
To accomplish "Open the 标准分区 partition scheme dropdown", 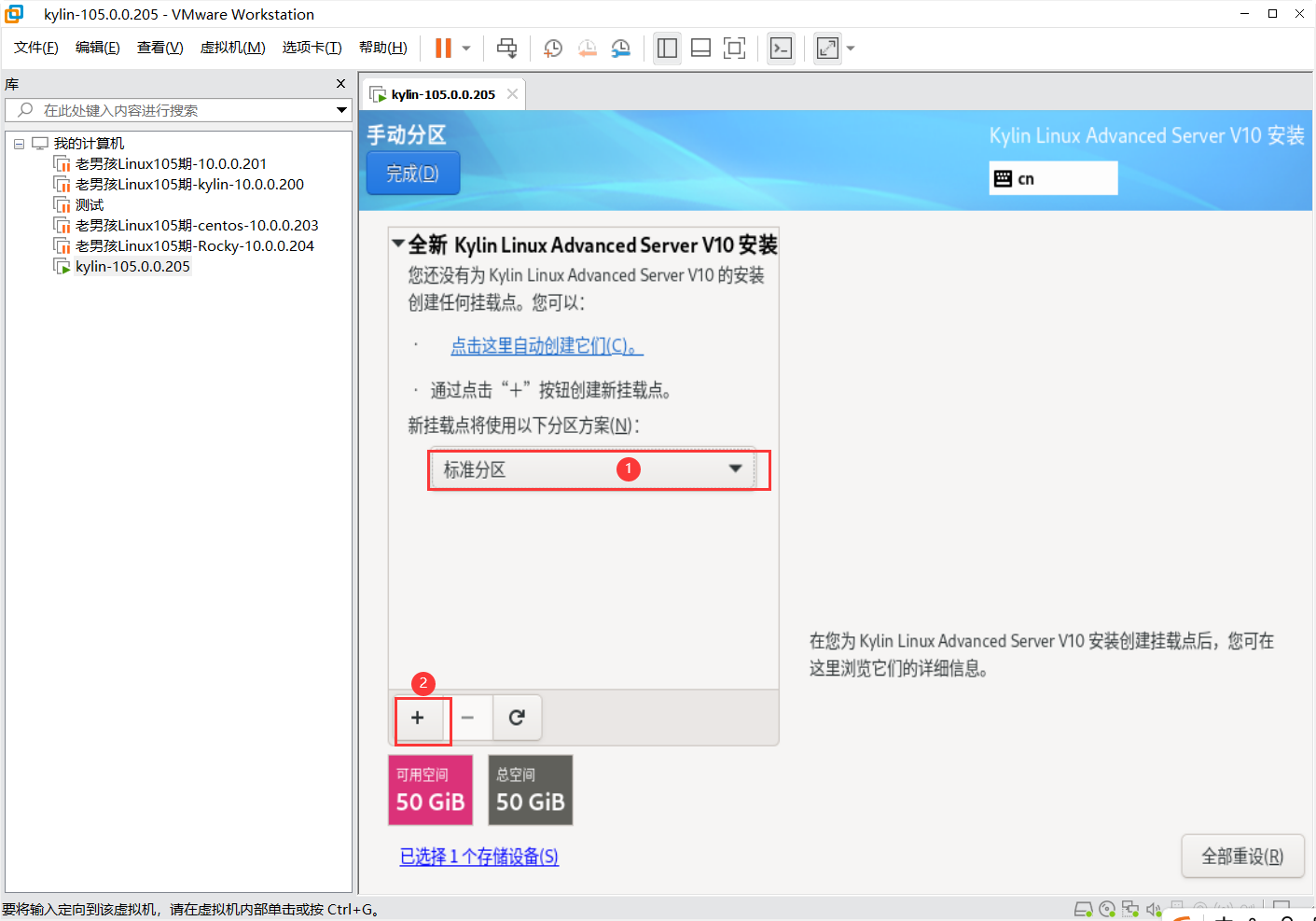I will 593,469.
